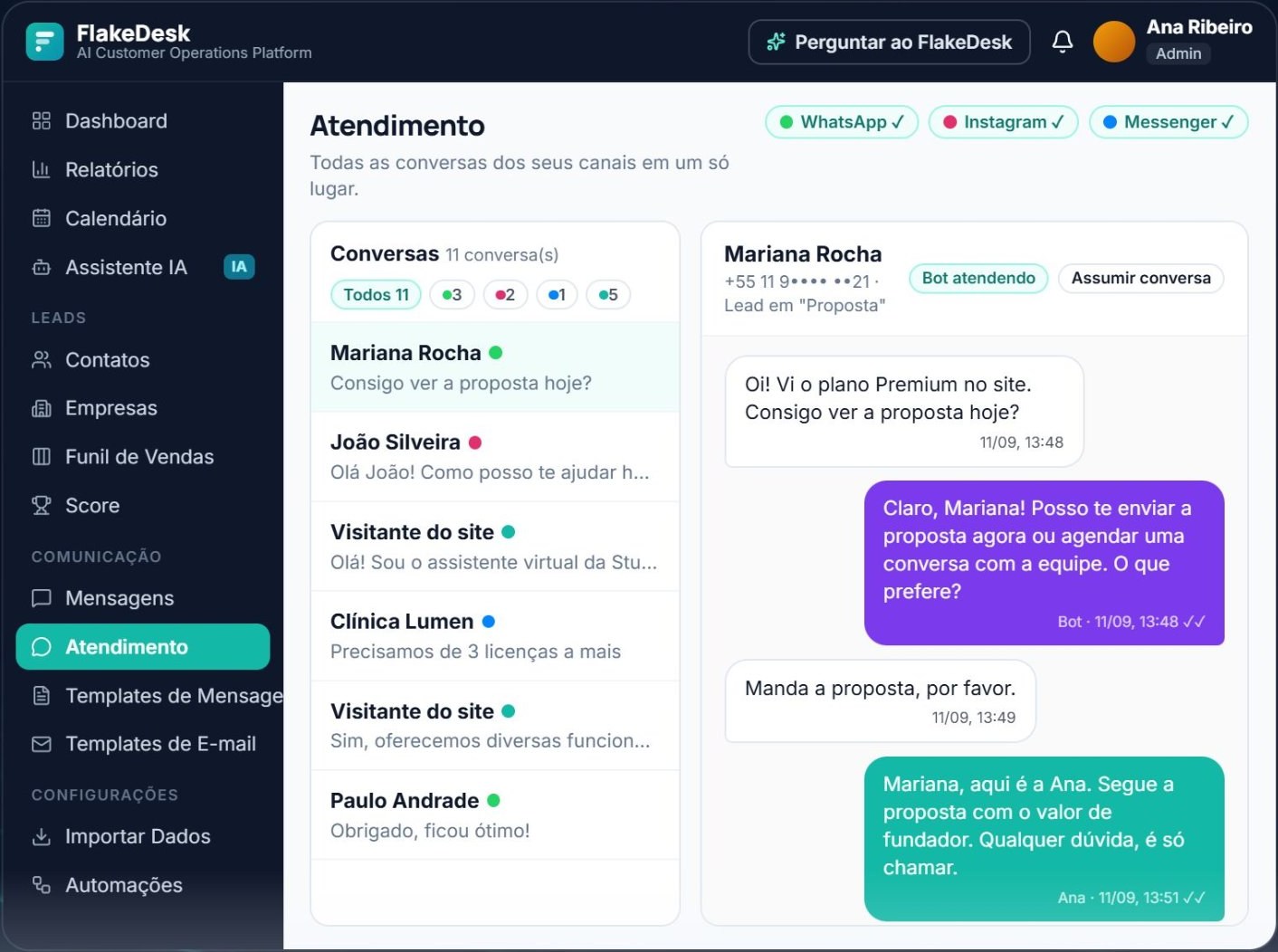Viewport: 1278px width, 952px height.
Task: Click the purple bot reply message bubble
Action: pyautogui.click(x=1044, y=563)
